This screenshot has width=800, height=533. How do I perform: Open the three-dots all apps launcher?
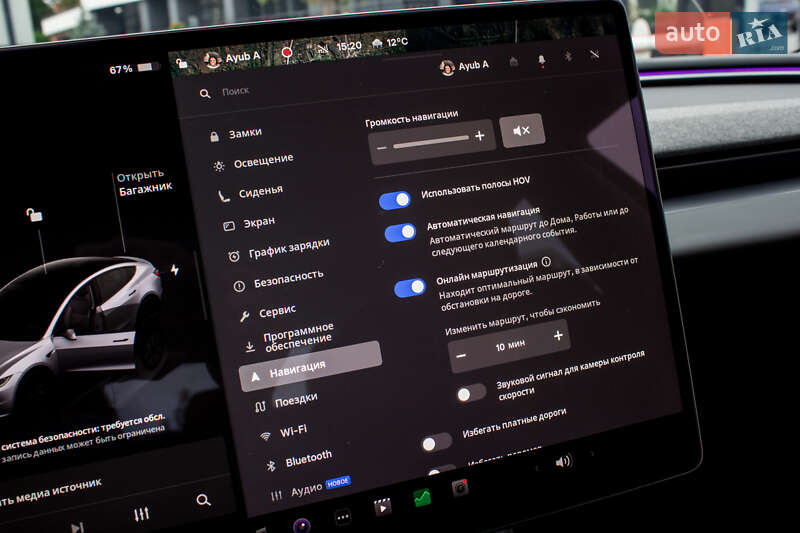pyautogui.click(x=343, y=517)
